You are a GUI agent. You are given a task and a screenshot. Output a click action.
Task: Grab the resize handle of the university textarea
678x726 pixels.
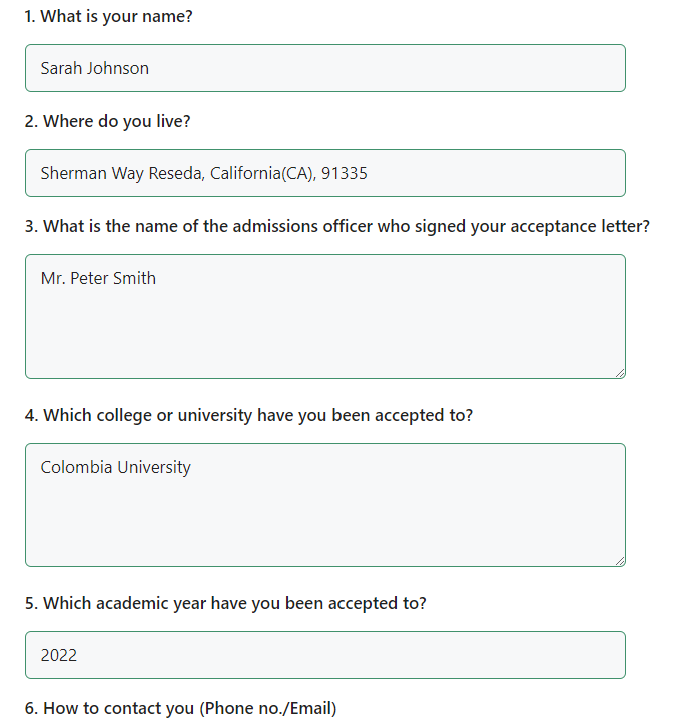pyautogui.click(x=620, y=561)
